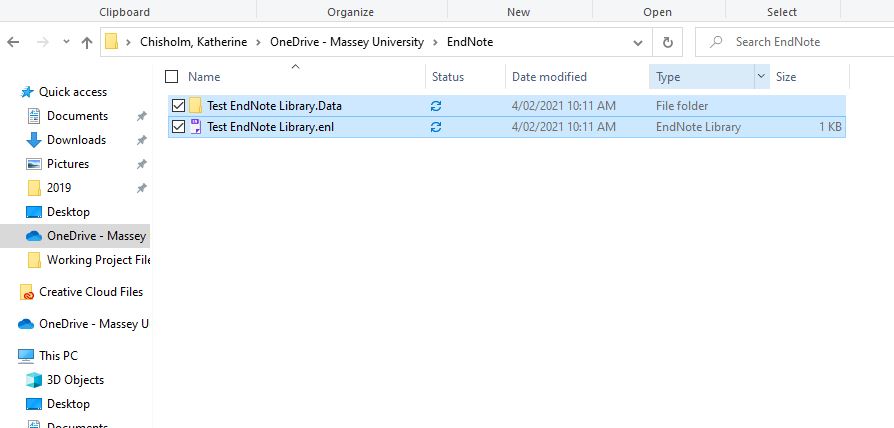Open Creative Cloud Files

(x=91, y=292)
